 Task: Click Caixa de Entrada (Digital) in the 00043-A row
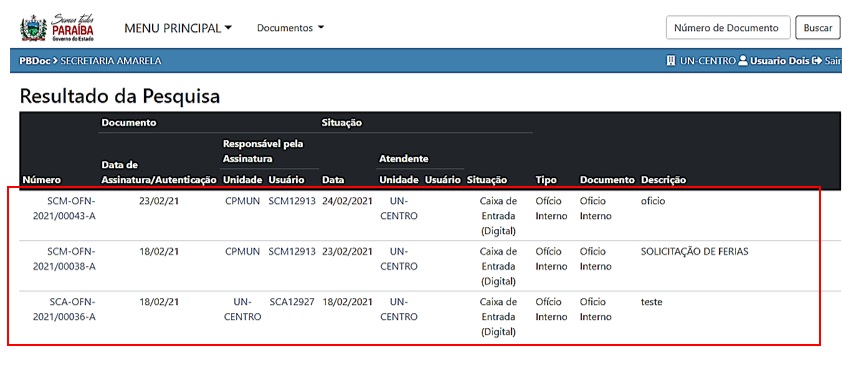pyautogui.click(x=498, y=216)
